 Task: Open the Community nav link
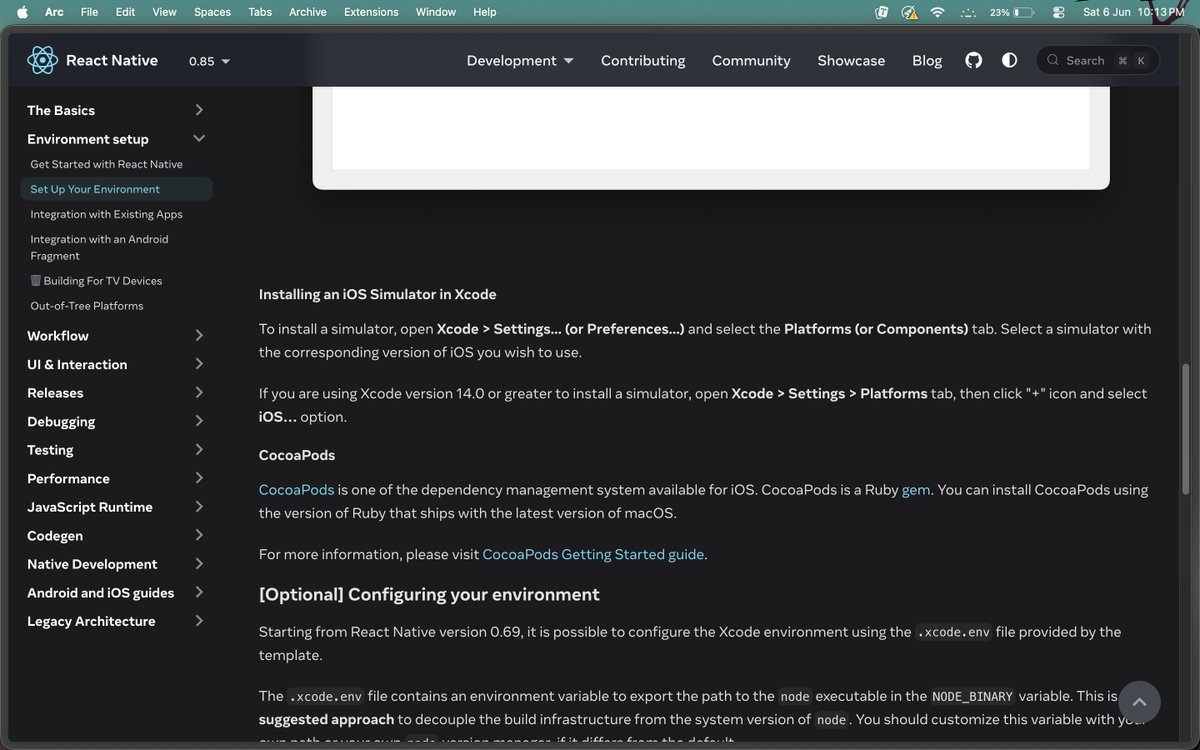(x=751, y=60)
